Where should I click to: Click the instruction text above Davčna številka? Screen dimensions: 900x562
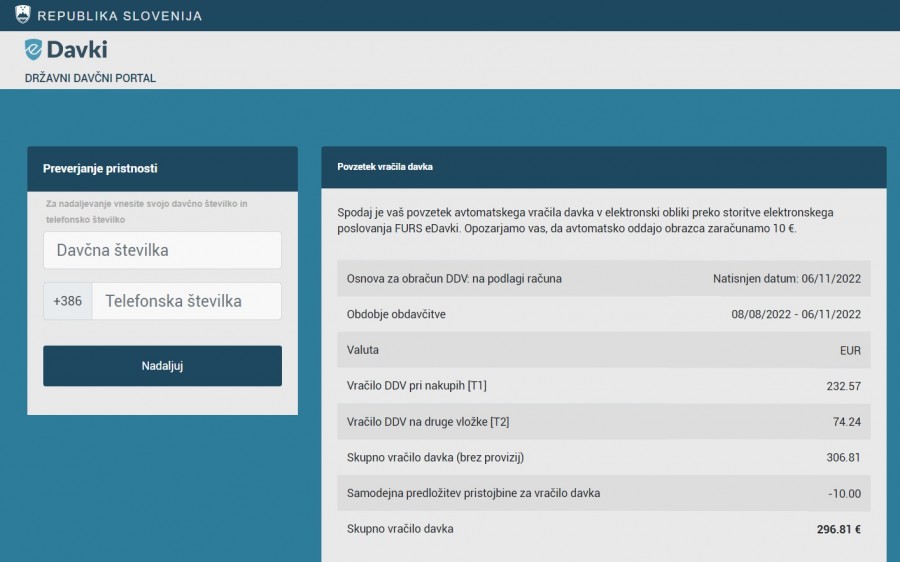[146, 211]
